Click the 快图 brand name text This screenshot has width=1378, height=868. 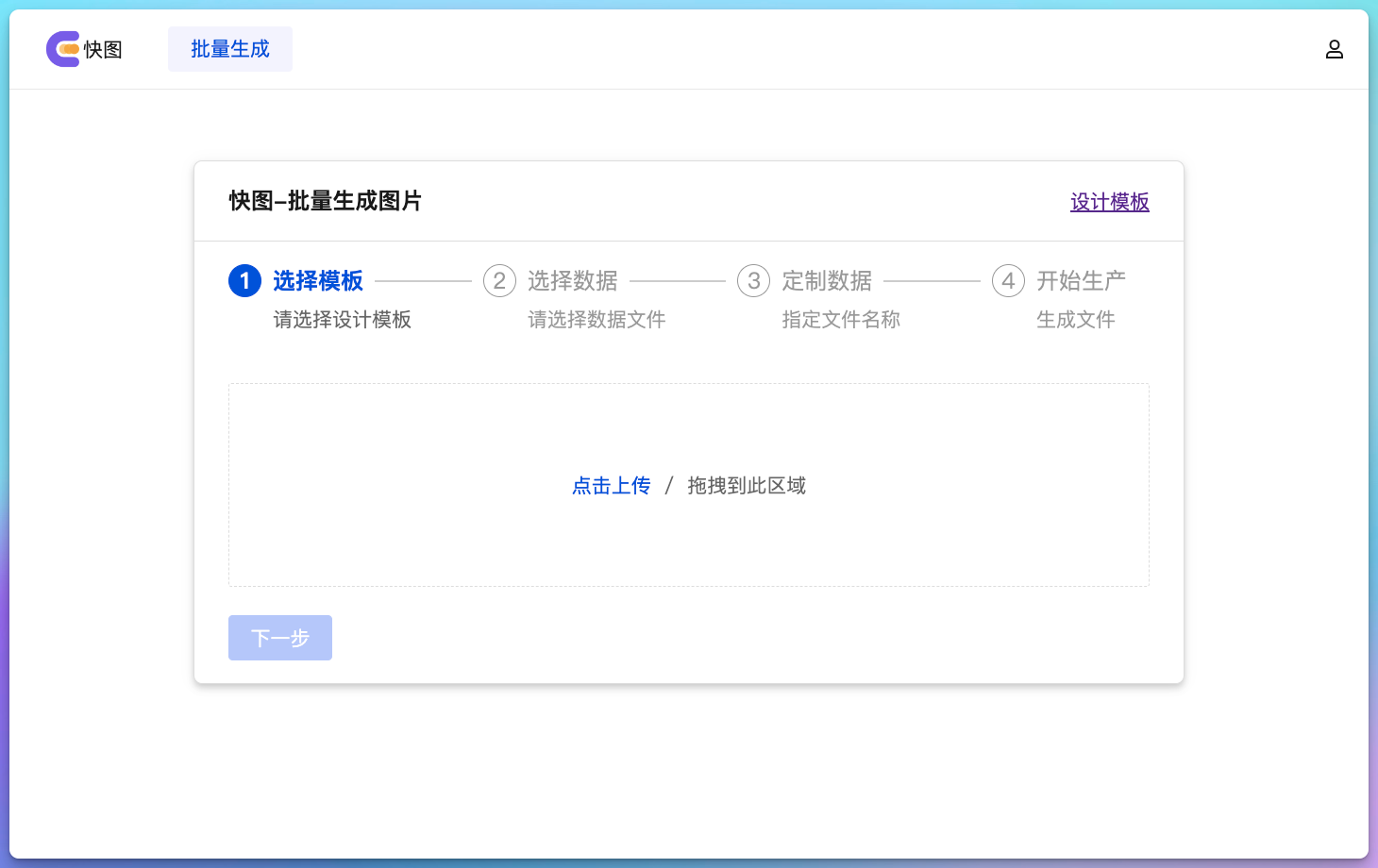click(103, 50)
